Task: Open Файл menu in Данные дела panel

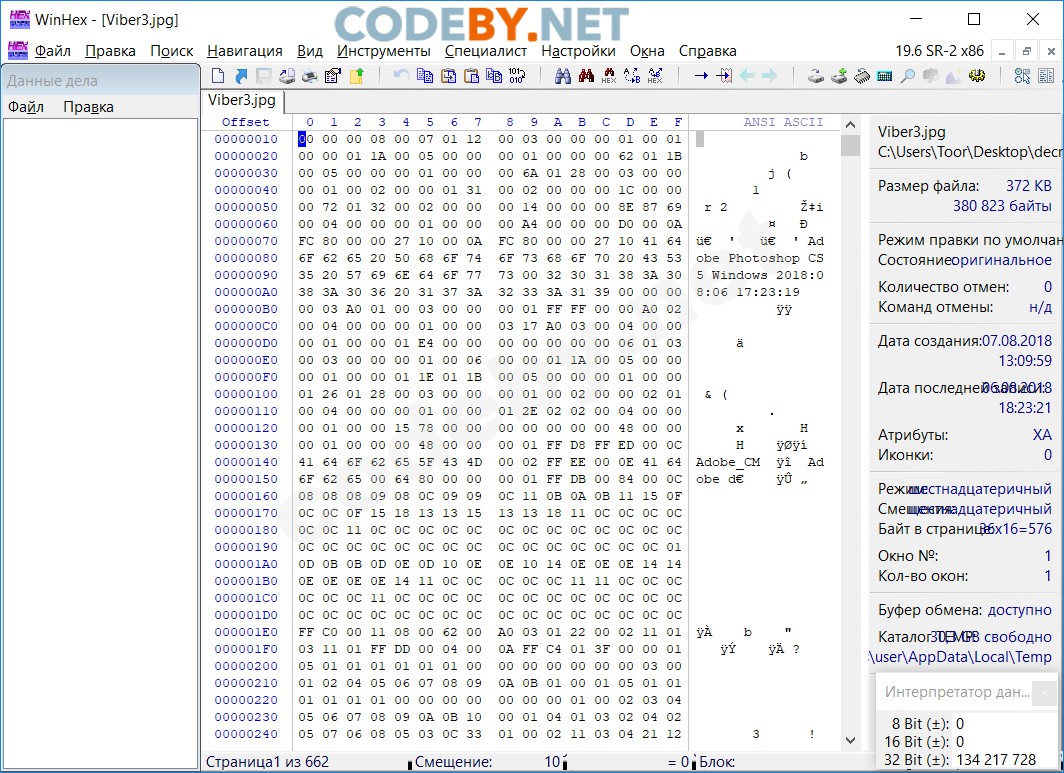Action: [x=26, y=107]
